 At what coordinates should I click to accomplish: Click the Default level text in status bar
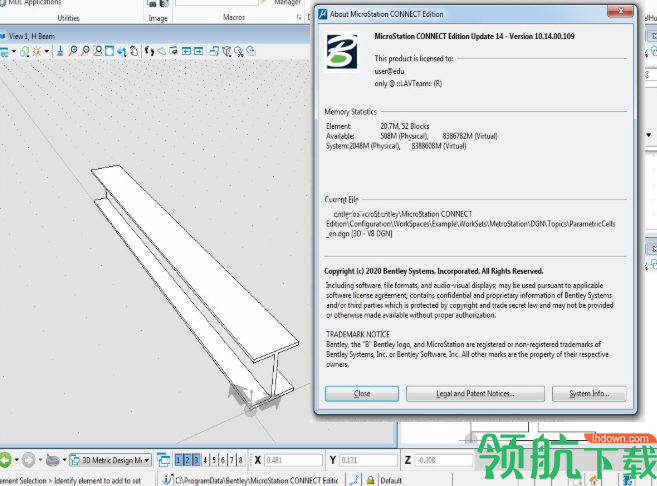(391, 481)
